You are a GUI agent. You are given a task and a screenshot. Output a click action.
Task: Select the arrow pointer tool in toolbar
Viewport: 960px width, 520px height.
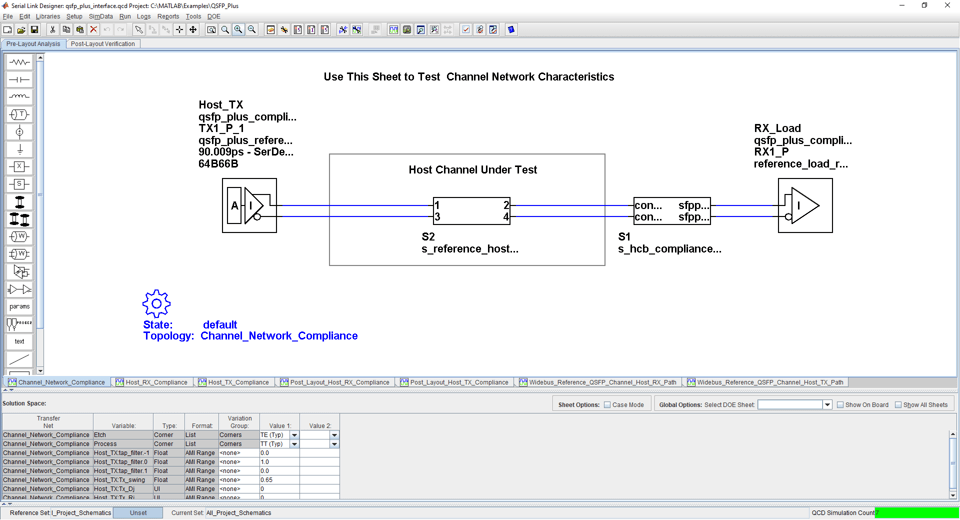coord(138,29)
